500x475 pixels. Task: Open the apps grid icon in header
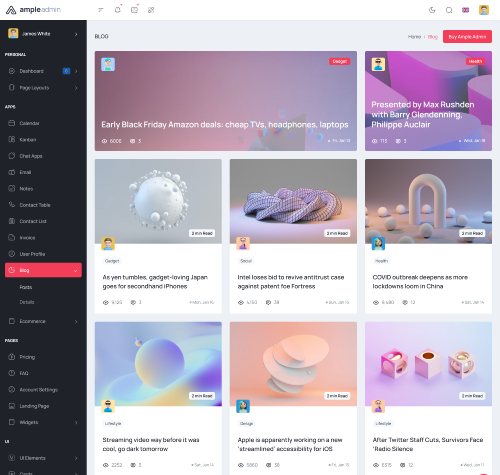(151, 10)
